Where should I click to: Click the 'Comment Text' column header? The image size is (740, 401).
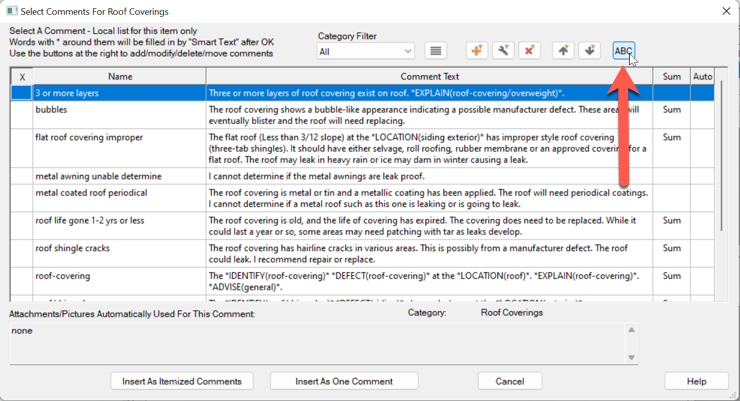point(429,76)
